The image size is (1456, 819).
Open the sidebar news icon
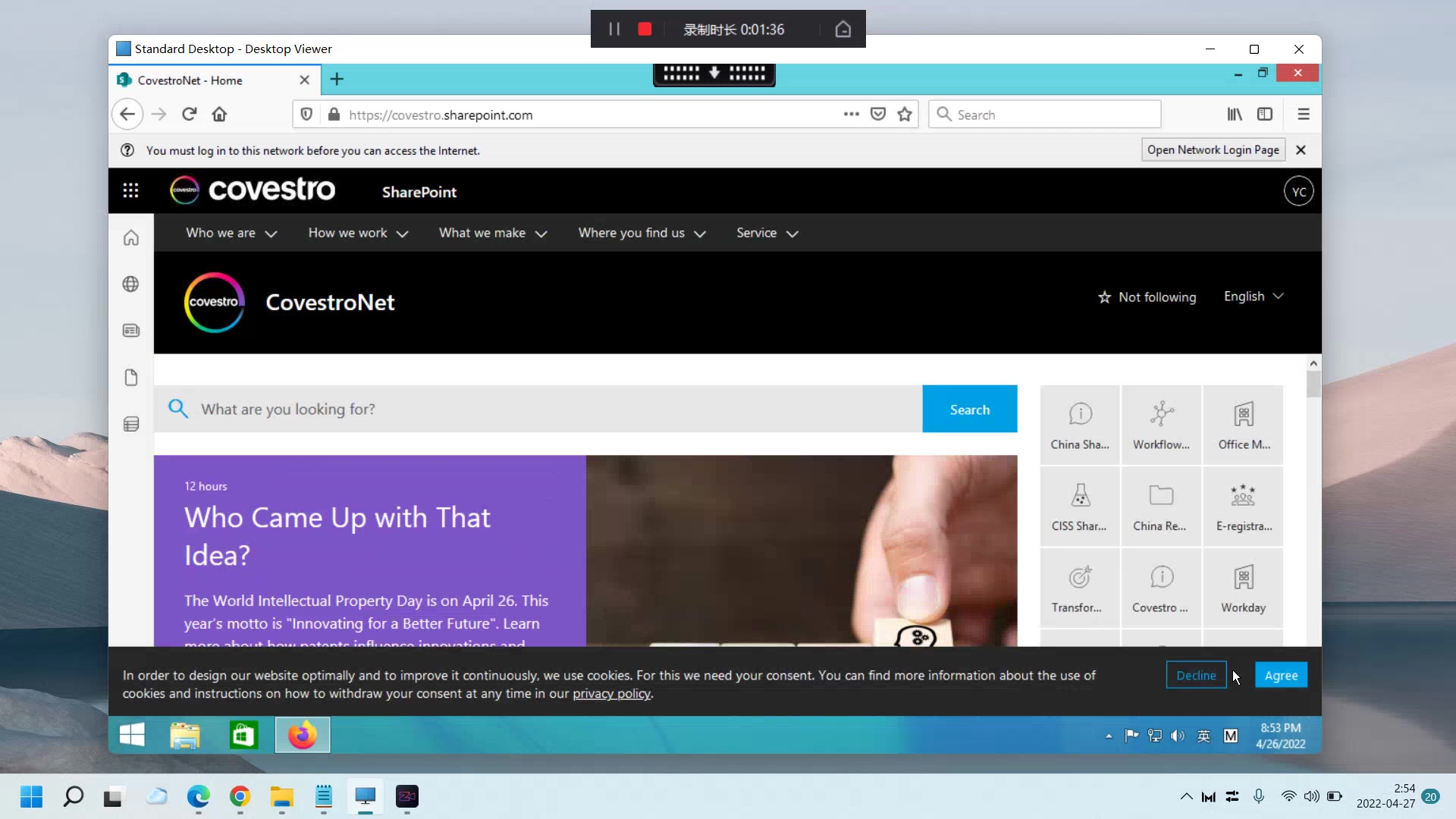click(x=131, y=331)
